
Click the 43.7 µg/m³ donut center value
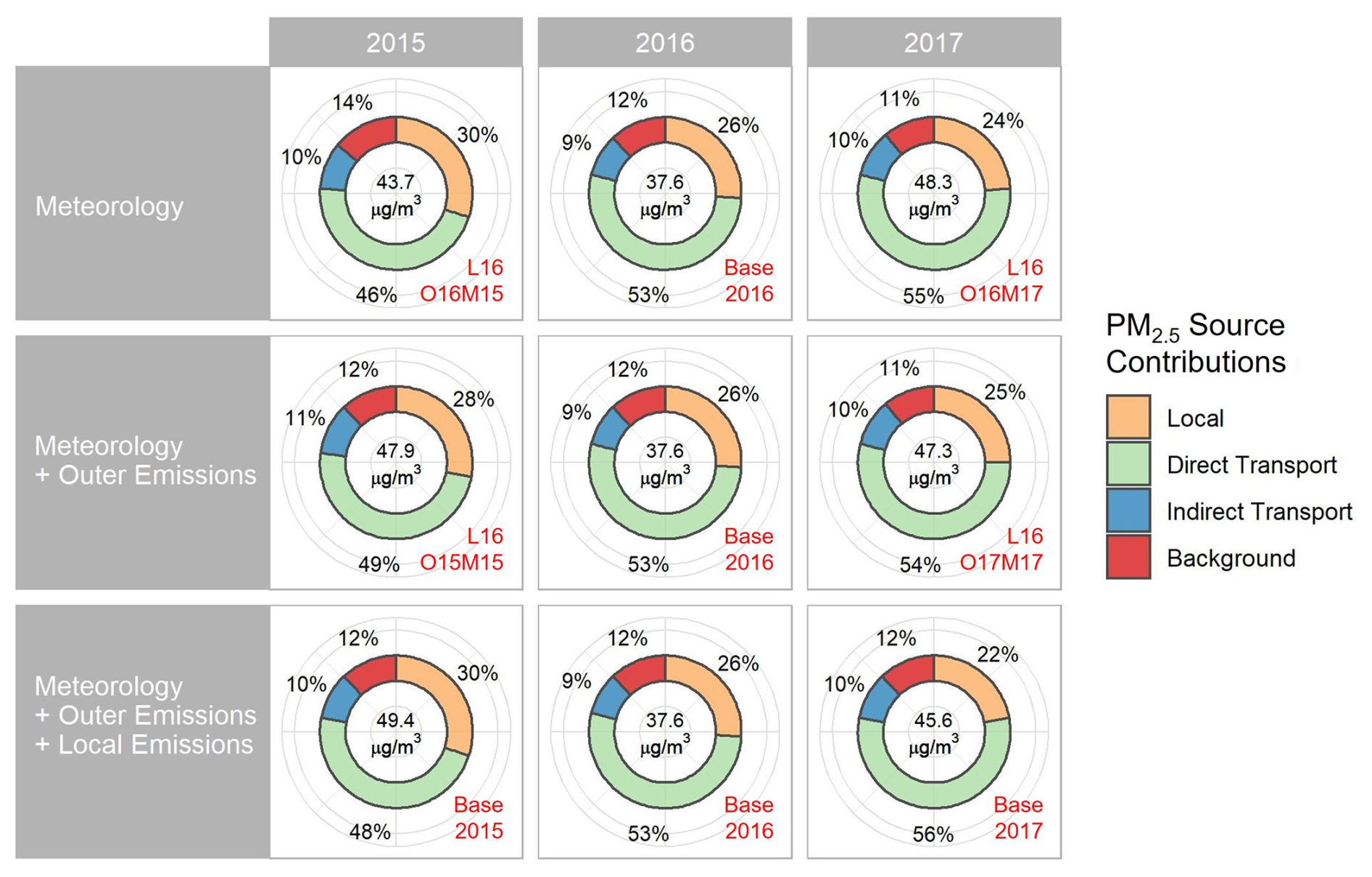point(395,194)
